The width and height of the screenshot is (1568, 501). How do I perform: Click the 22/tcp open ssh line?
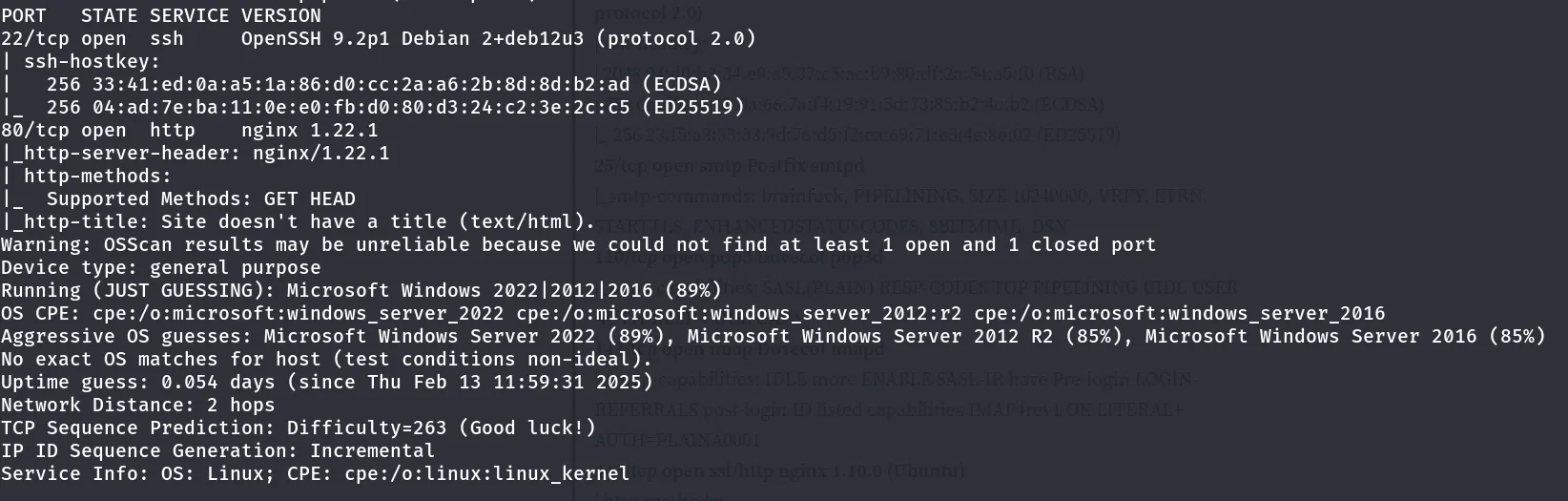point(379,38)
